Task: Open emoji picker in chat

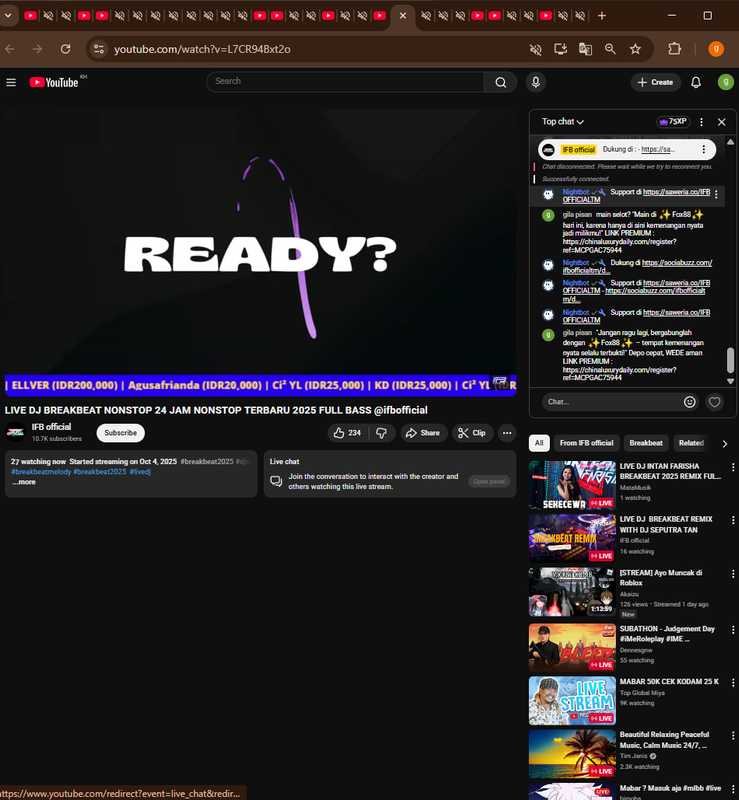Action: coord(689,402)
